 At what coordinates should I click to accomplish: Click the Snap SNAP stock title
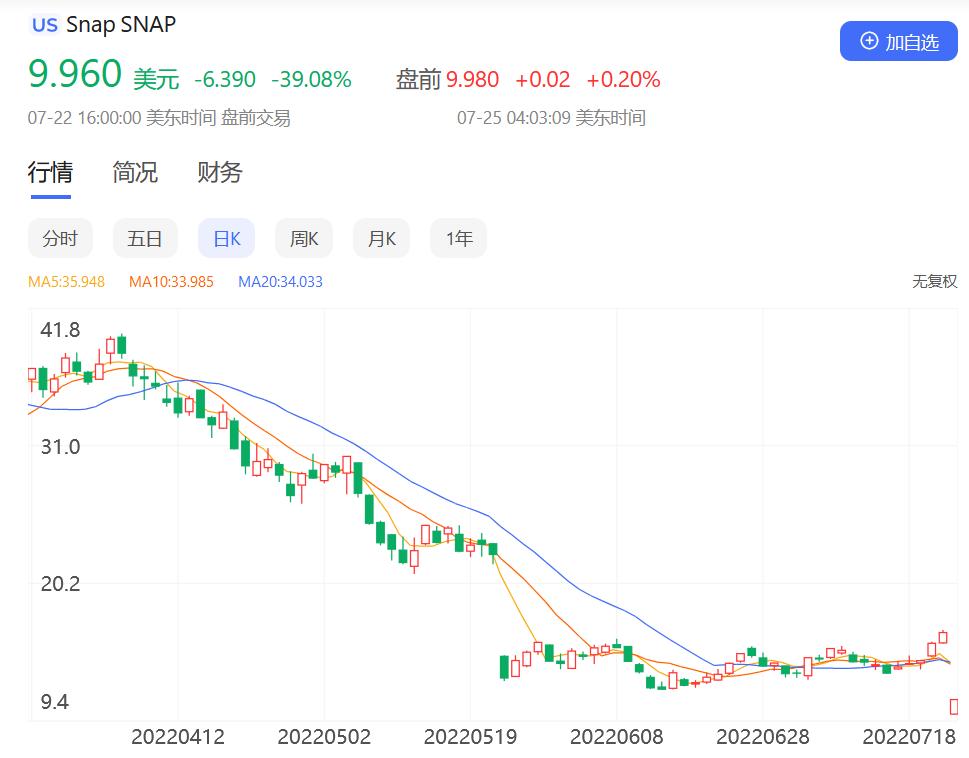click(121, 25)
